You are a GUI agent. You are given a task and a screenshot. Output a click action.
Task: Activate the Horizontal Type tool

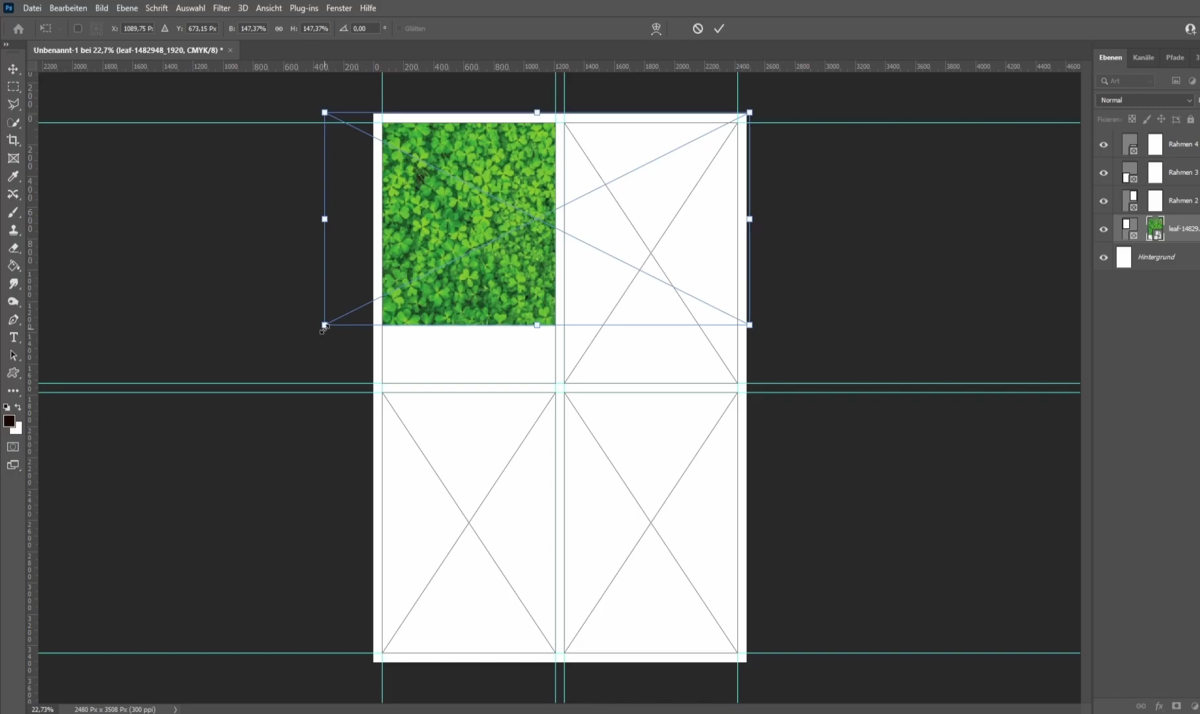(13, 337)
